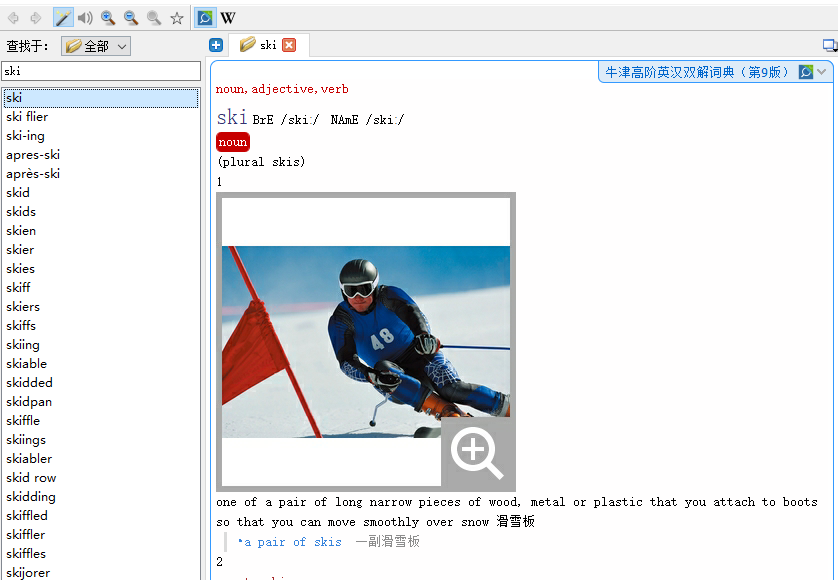The height and width of the screenshot is (580, 838).
Task: Click the red noun part-of-speech label
Action: point(233,142)
